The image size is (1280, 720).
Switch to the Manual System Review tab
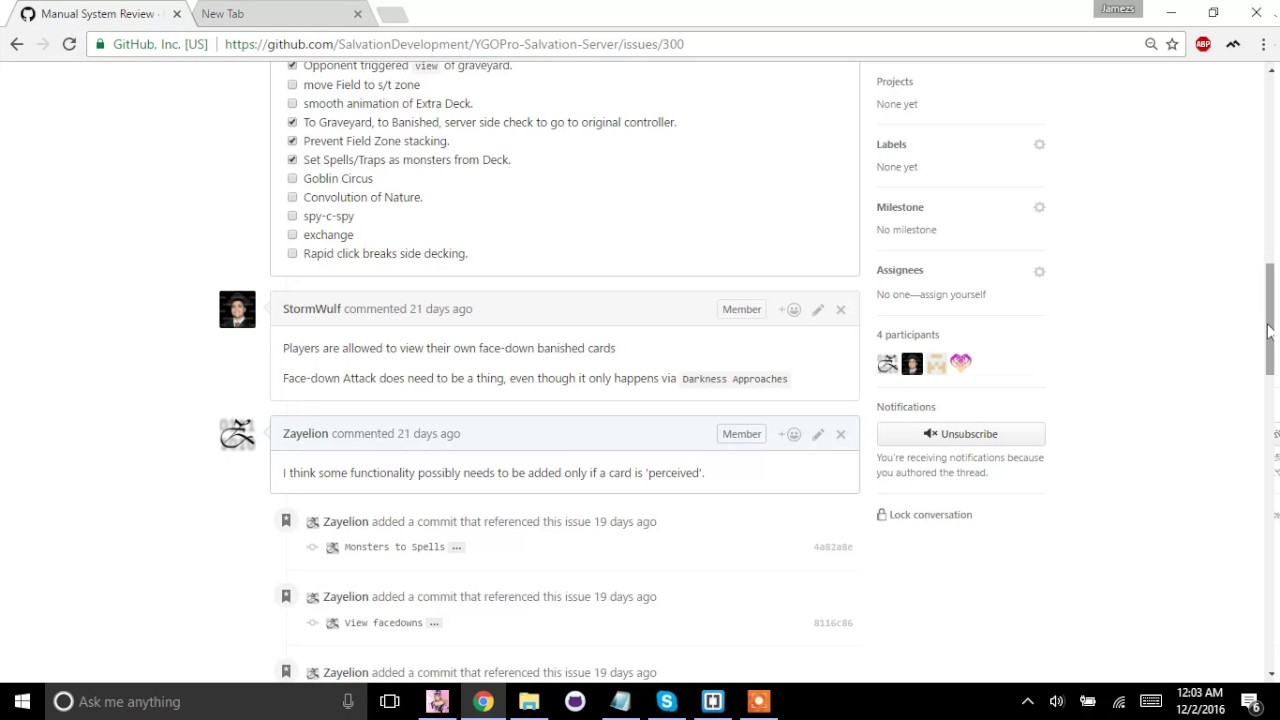pos(97,14)
